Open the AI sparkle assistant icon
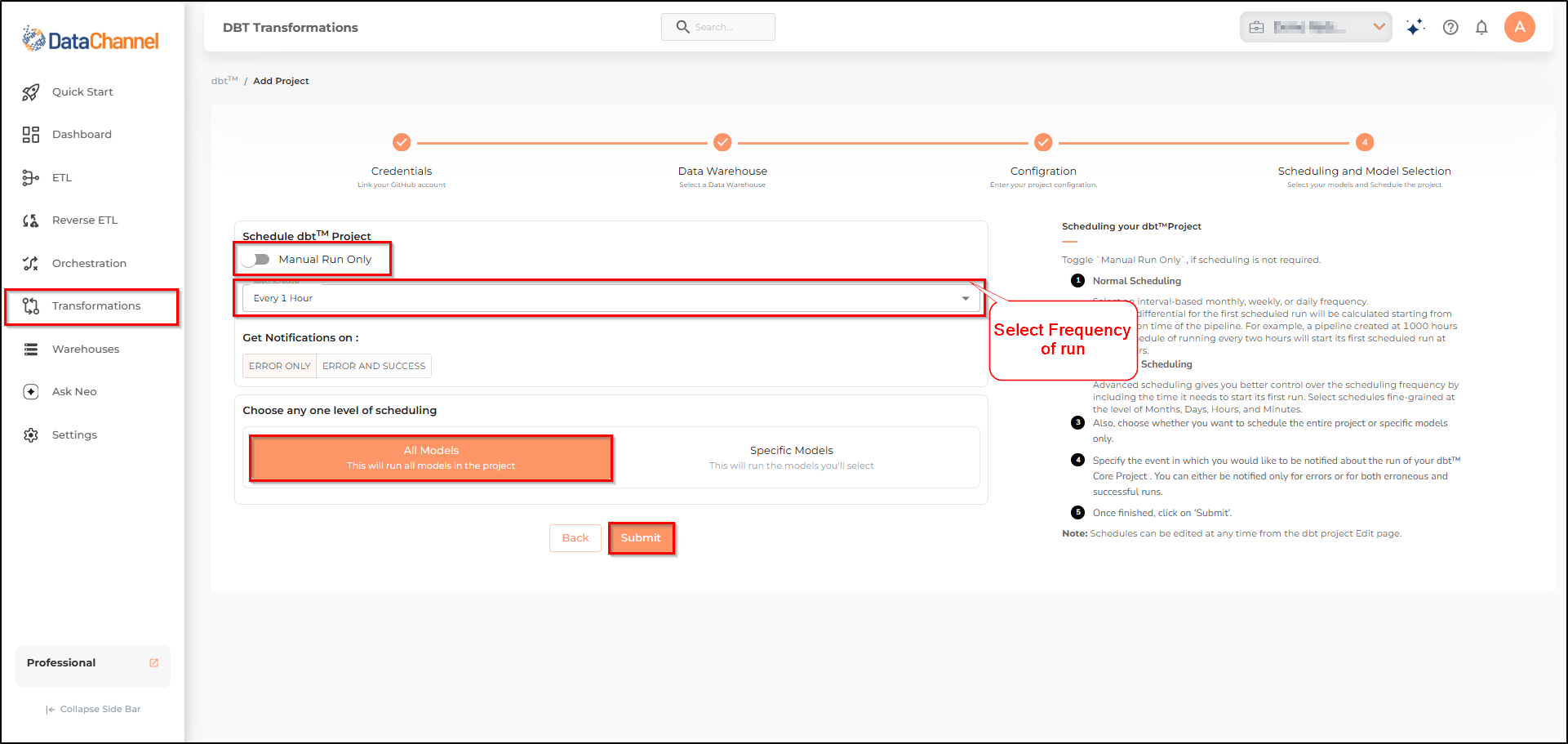 (x=1415, y=27)
